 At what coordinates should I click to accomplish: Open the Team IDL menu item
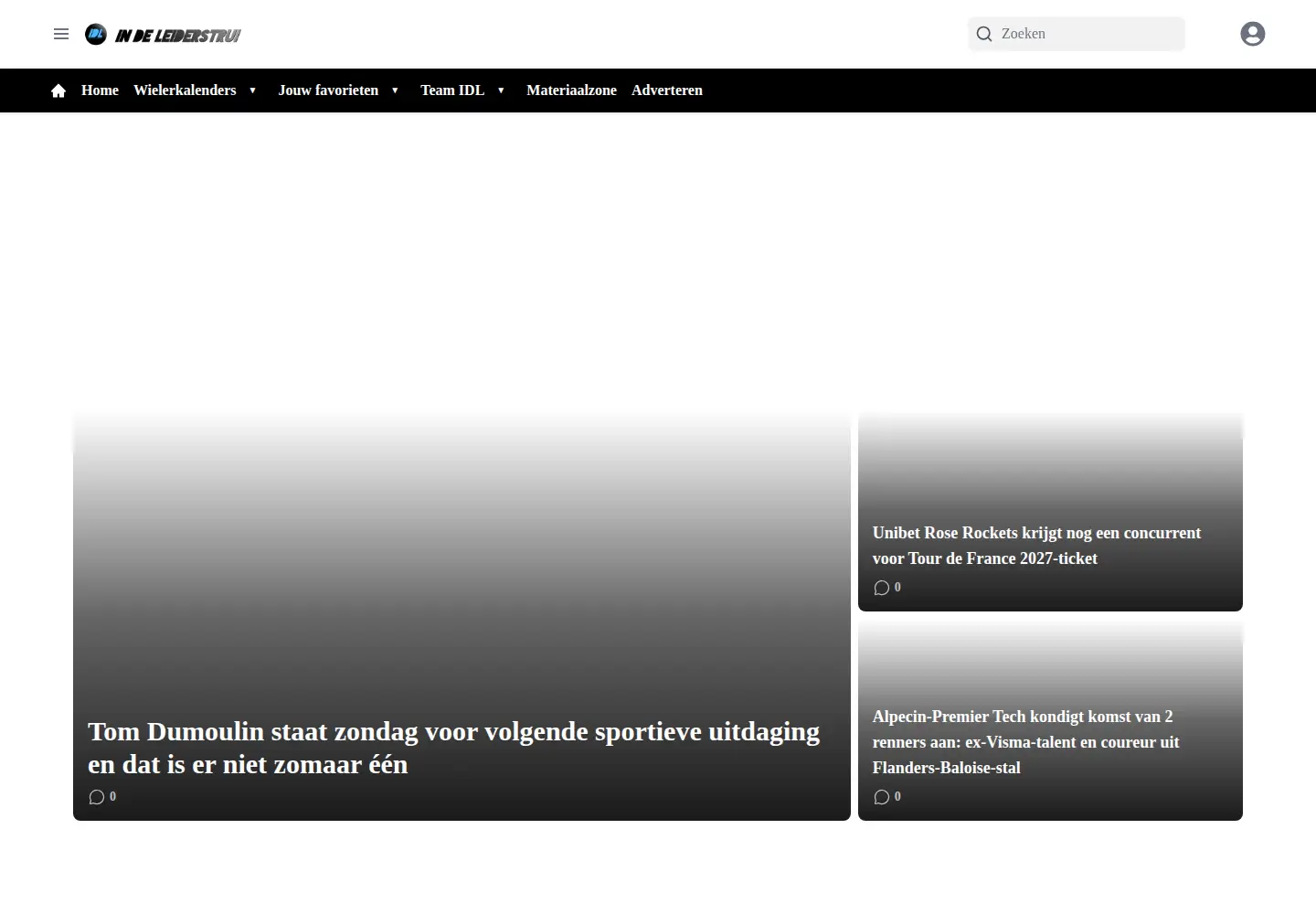point(452,90)
